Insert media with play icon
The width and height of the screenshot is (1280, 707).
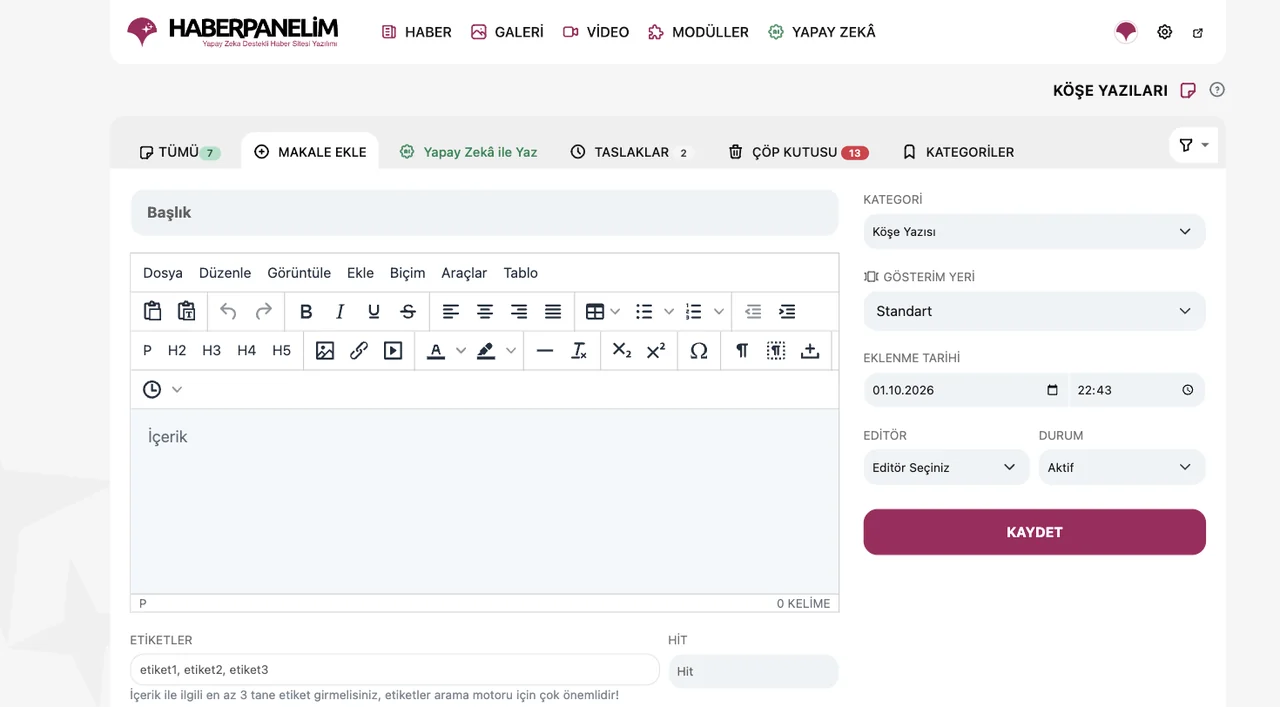(393, 350)
